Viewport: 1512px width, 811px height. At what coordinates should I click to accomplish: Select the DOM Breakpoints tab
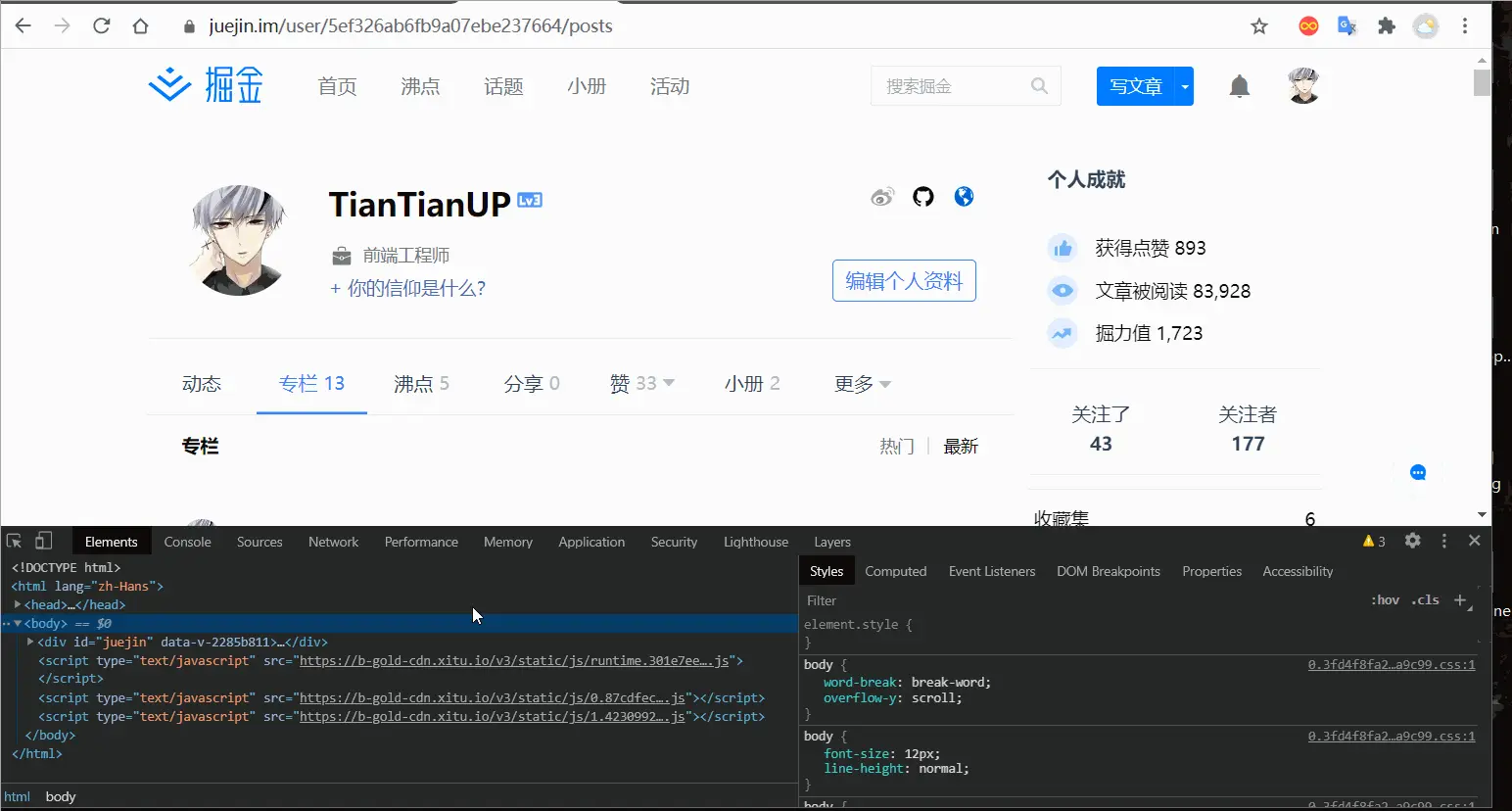(1109, 571)
